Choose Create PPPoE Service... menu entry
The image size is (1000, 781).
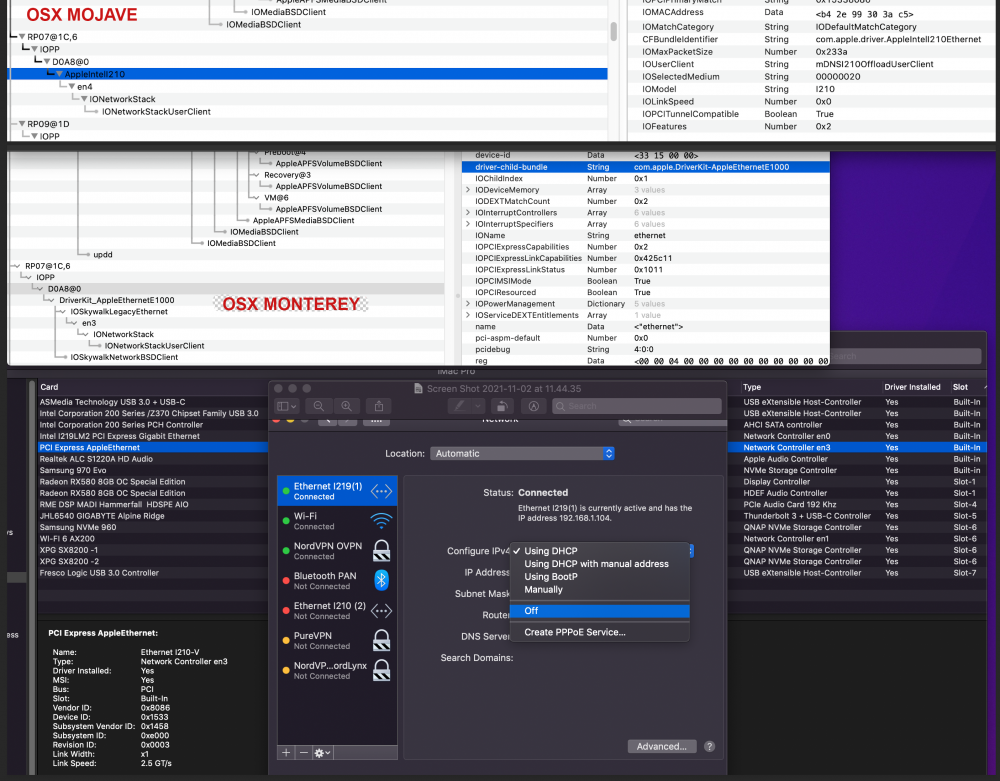tap(599, 632)
